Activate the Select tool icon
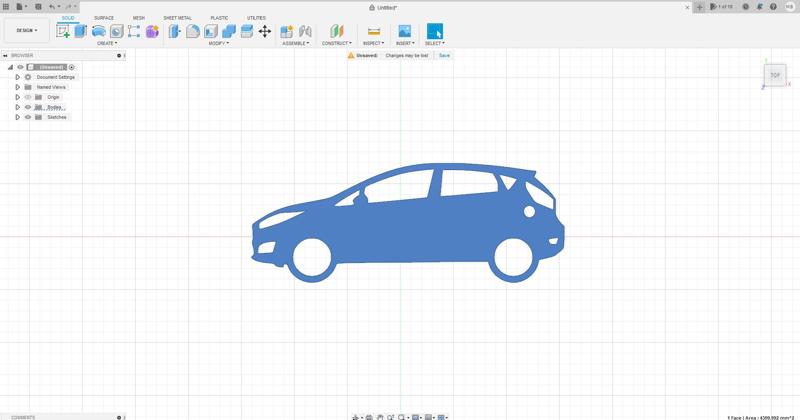 pos(435,31)
